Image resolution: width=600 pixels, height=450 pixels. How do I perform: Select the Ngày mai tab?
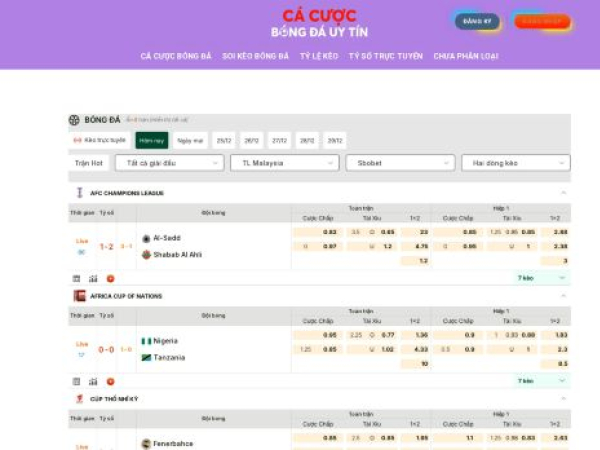[x=190, y=140]
